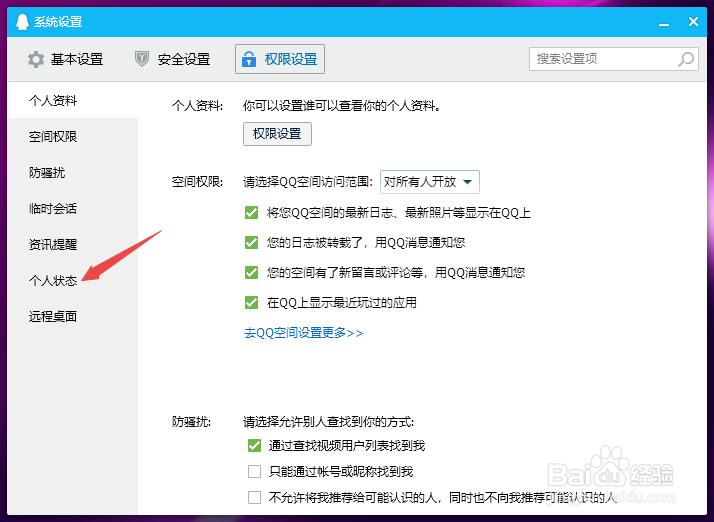Click the 防骚扰: heading in the content pane
Viewport: 714px width, 522px height.
(x=191, y=422)
